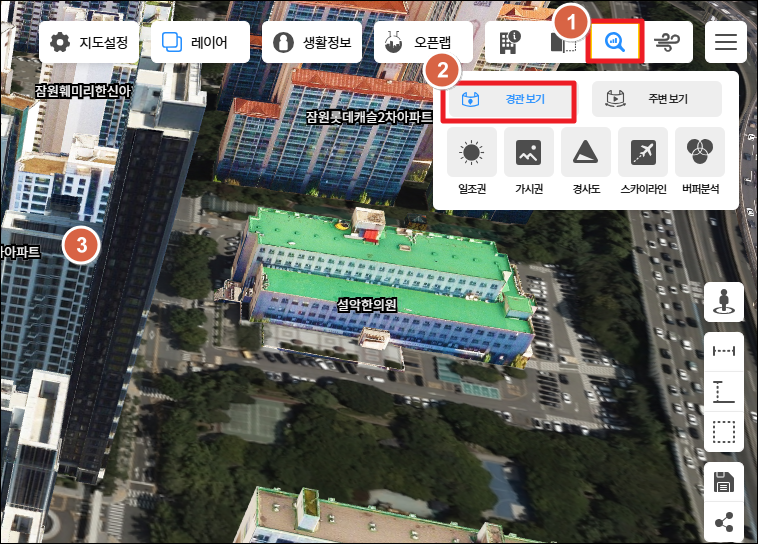Viewport: 758px width, 544px height.
Task: Click the save floppy disk icon
Action: coord(724,484)
